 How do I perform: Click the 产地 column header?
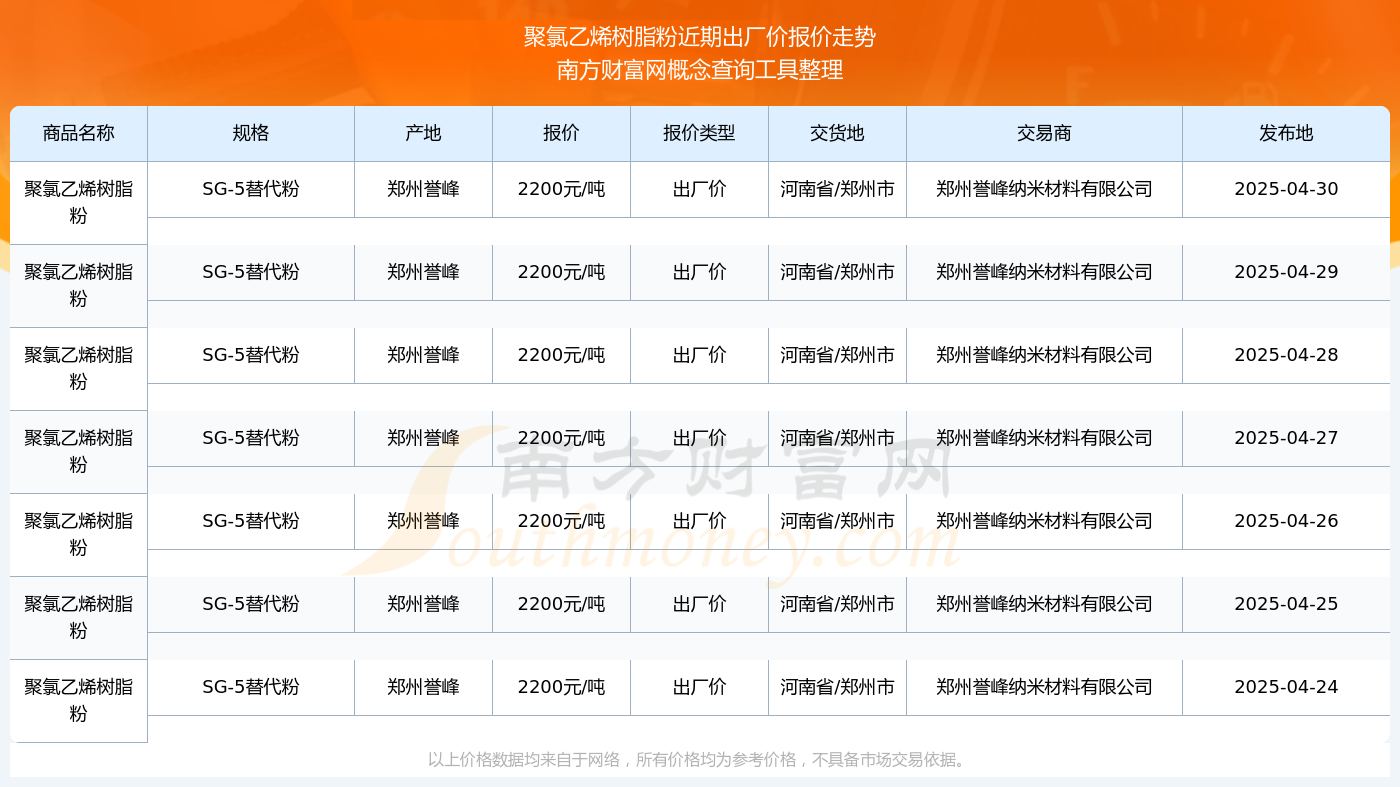click(x=423, y=133)
